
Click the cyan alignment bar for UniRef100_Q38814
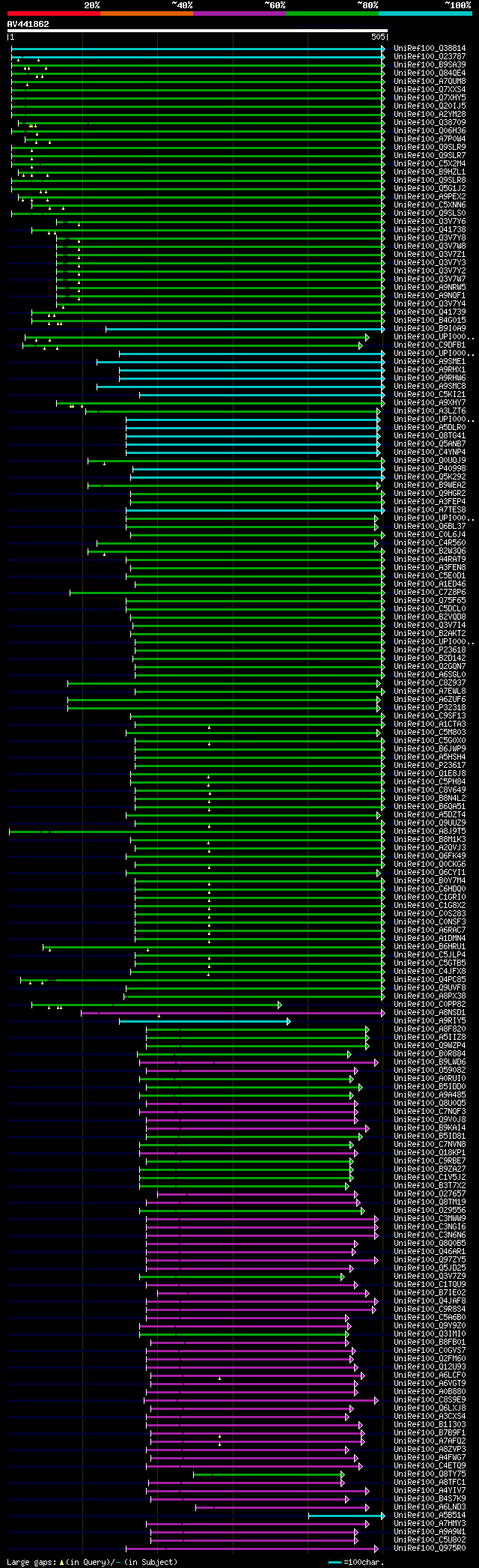[197, 49]
